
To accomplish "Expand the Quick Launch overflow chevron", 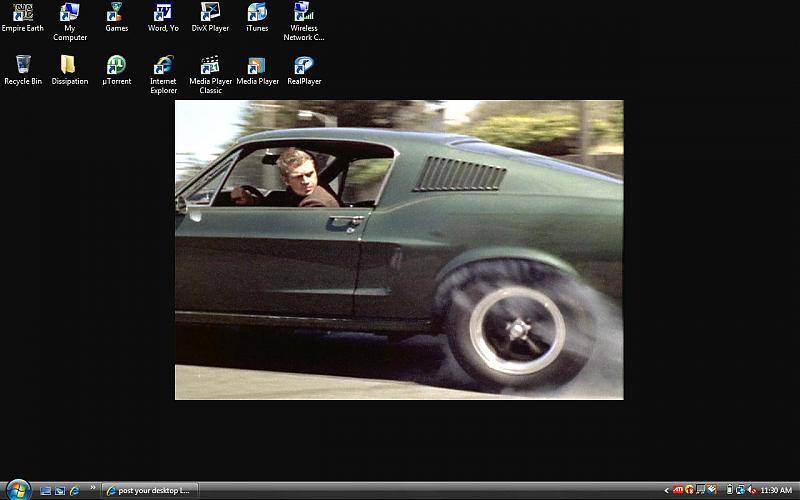I will [93, 488].
